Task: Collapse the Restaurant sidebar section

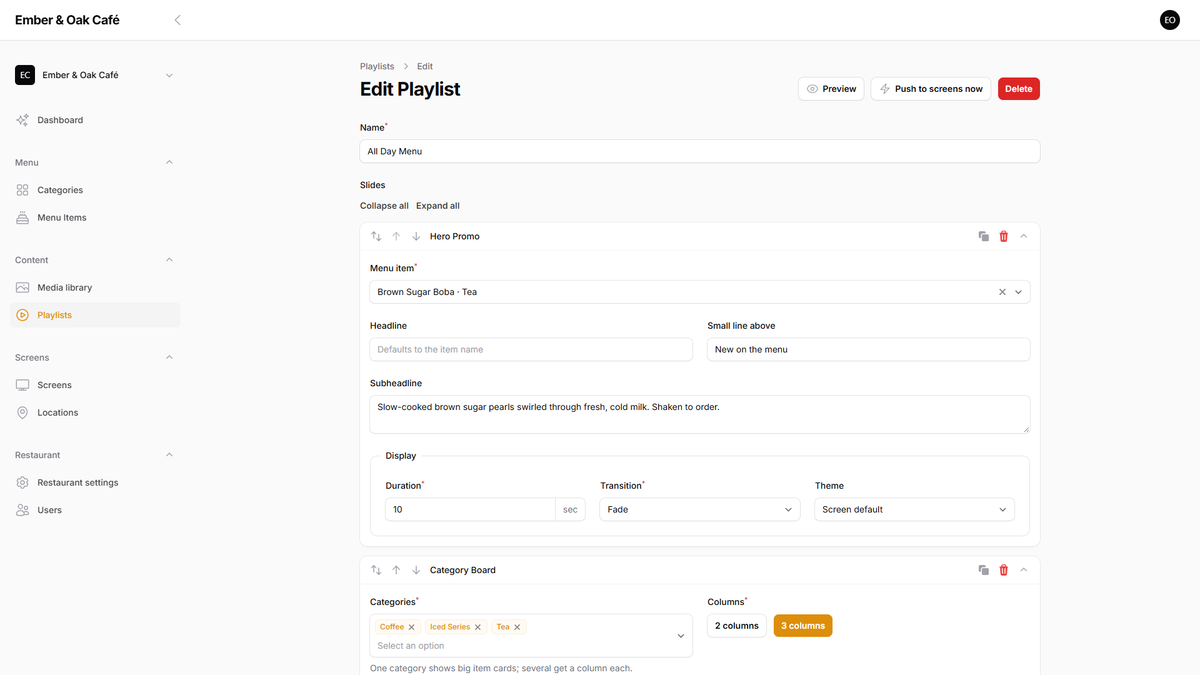Action: pos(169,455)
